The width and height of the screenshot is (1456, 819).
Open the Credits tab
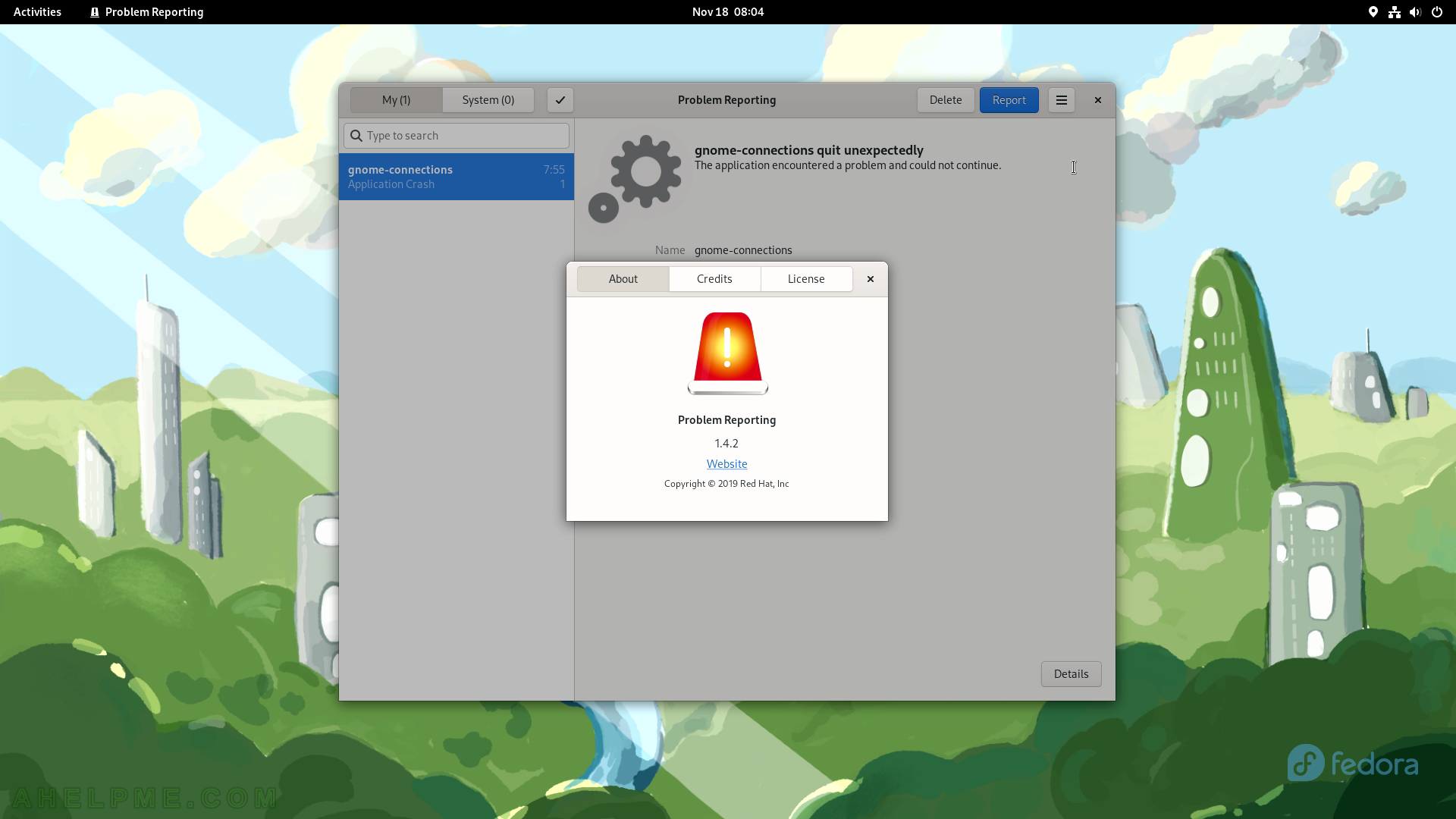[x=714, y=279]
